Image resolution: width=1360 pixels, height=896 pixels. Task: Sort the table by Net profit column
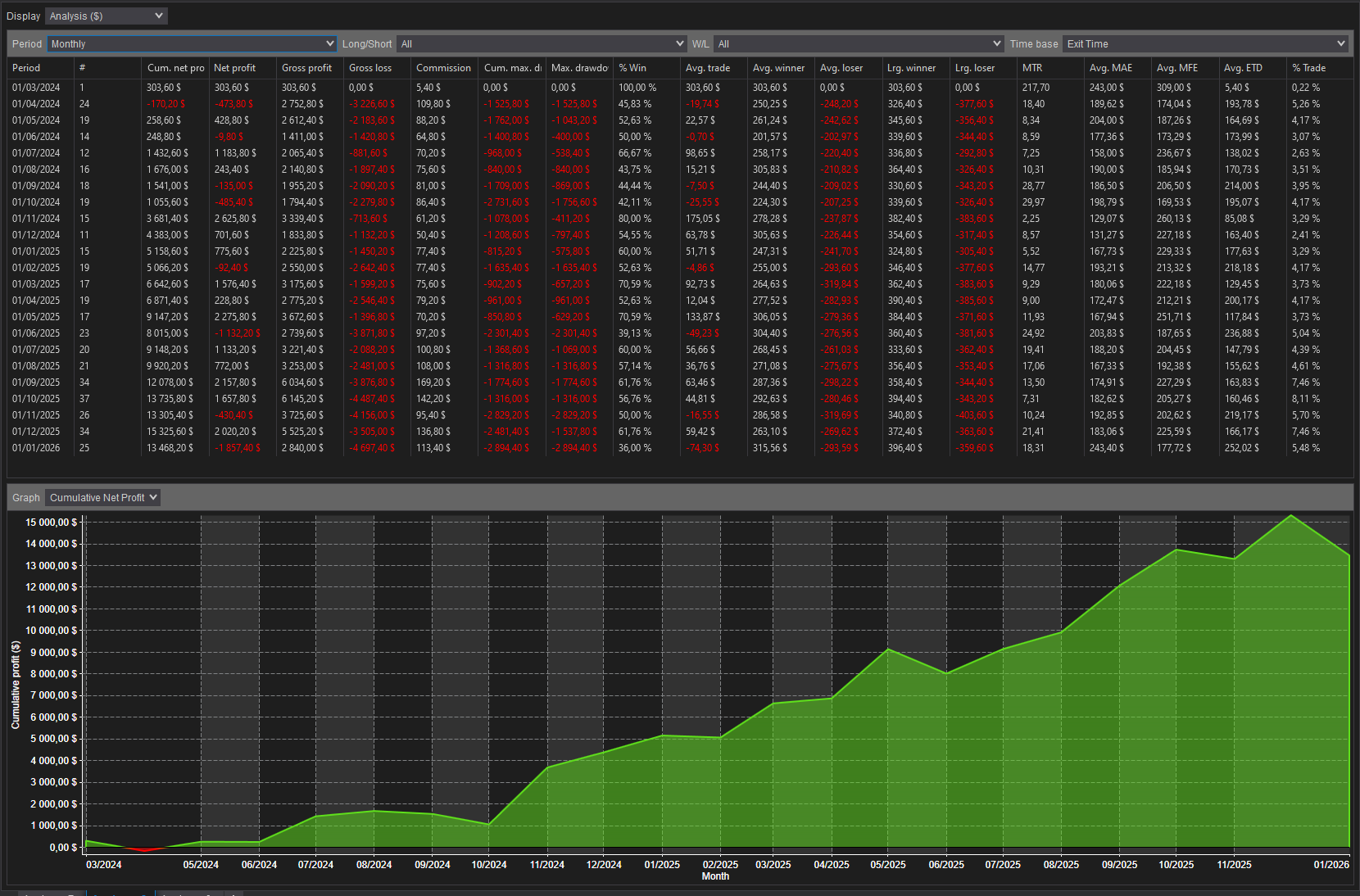click(x=235, y=68)
